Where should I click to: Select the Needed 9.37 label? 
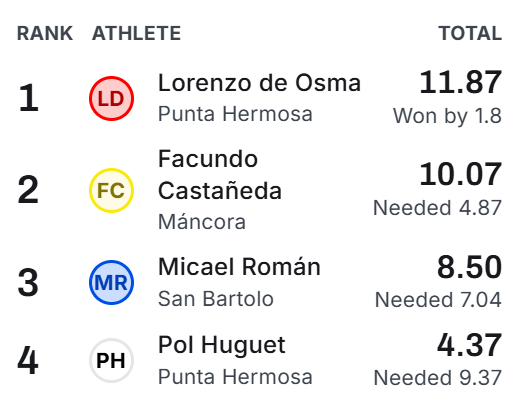(x=438, y=378)
